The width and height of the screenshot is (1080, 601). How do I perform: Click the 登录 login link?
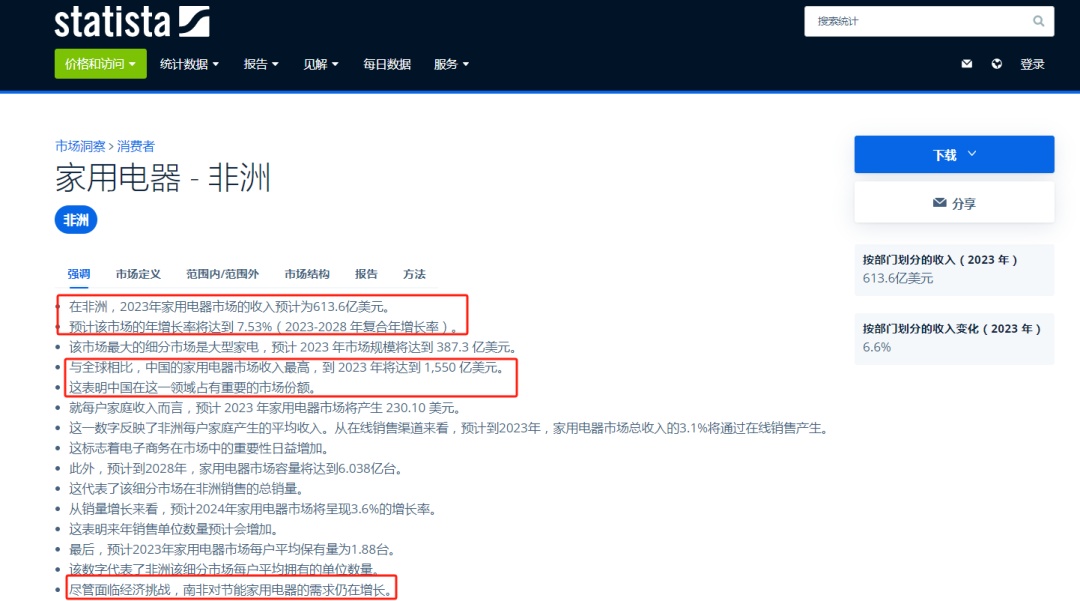point(1032,64)
